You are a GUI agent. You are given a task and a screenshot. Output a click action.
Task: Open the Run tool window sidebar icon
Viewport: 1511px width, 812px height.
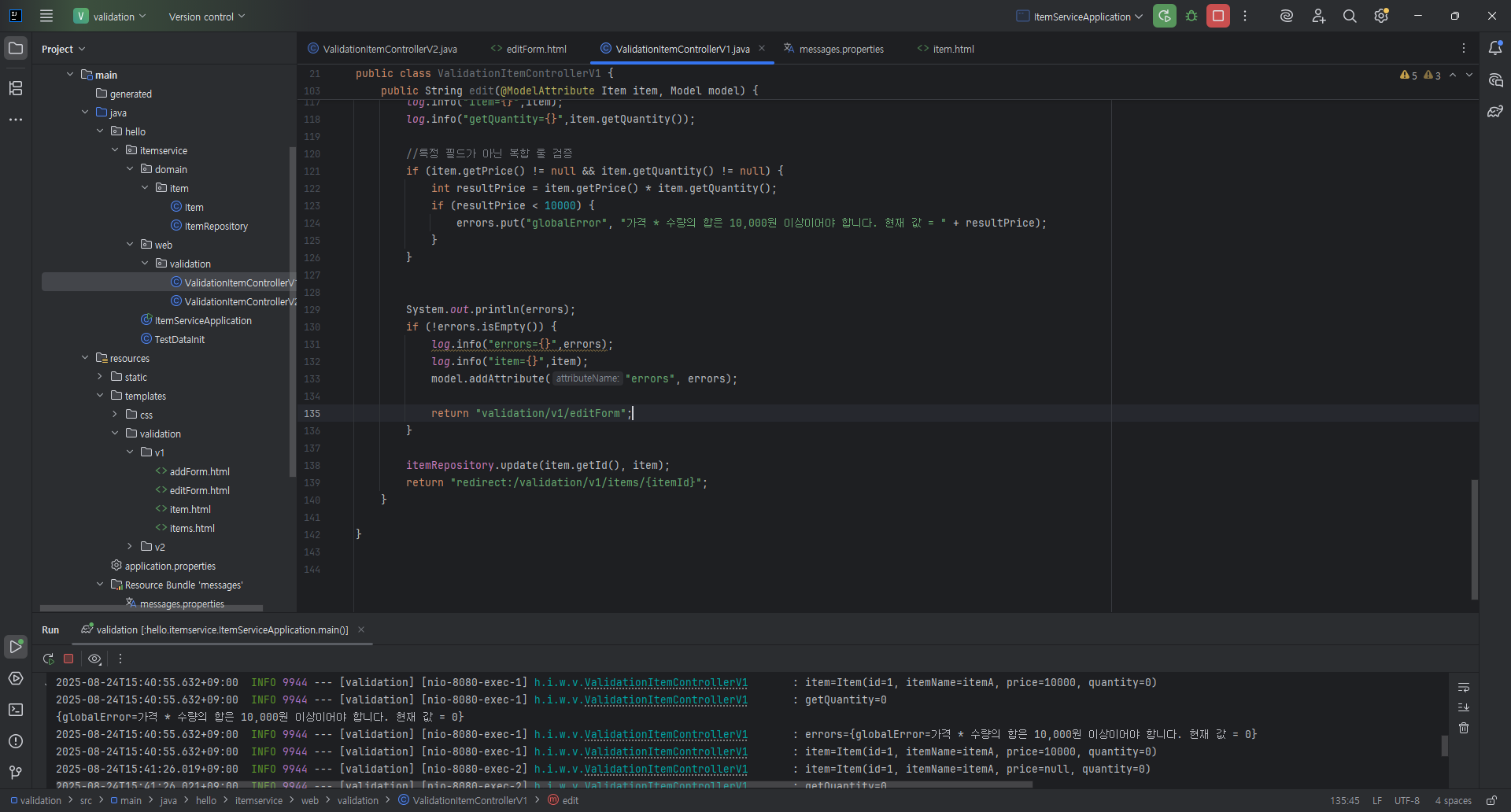point(16,647)
